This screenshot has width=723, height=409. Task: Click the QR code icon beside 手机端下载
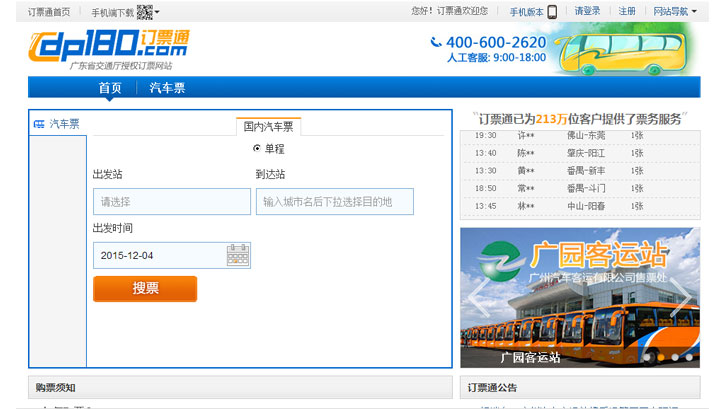point(144,12)
